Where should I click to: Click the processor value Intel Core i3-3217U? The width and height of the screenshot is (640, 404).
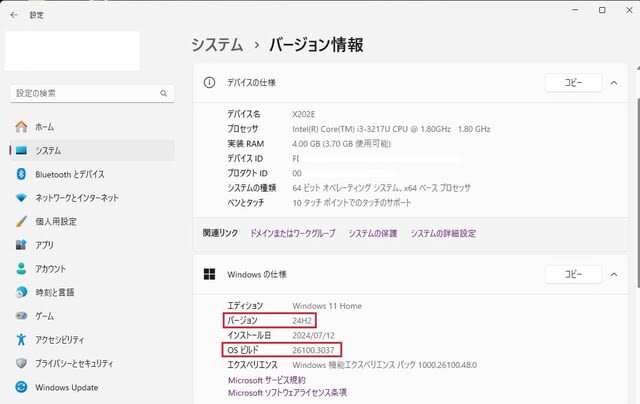391,129
